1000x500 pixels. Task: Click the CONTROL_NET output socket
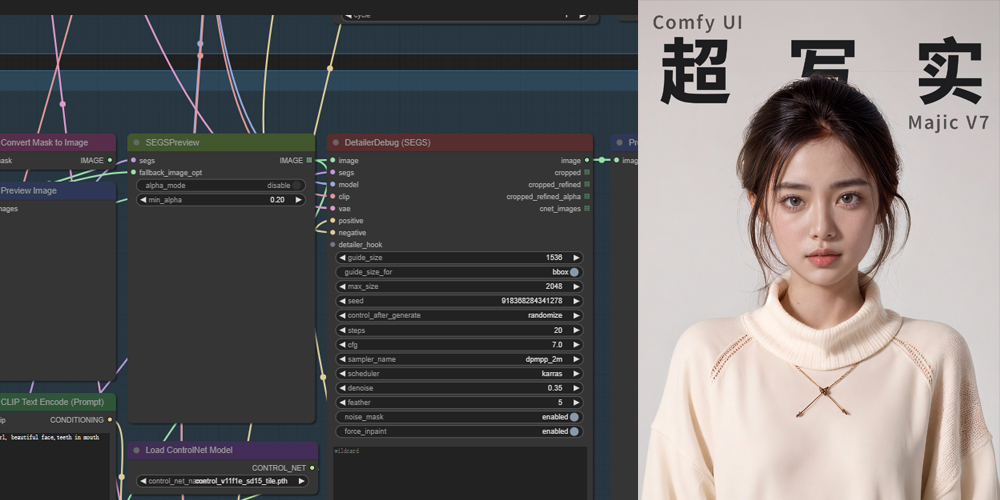coord(312,468)
